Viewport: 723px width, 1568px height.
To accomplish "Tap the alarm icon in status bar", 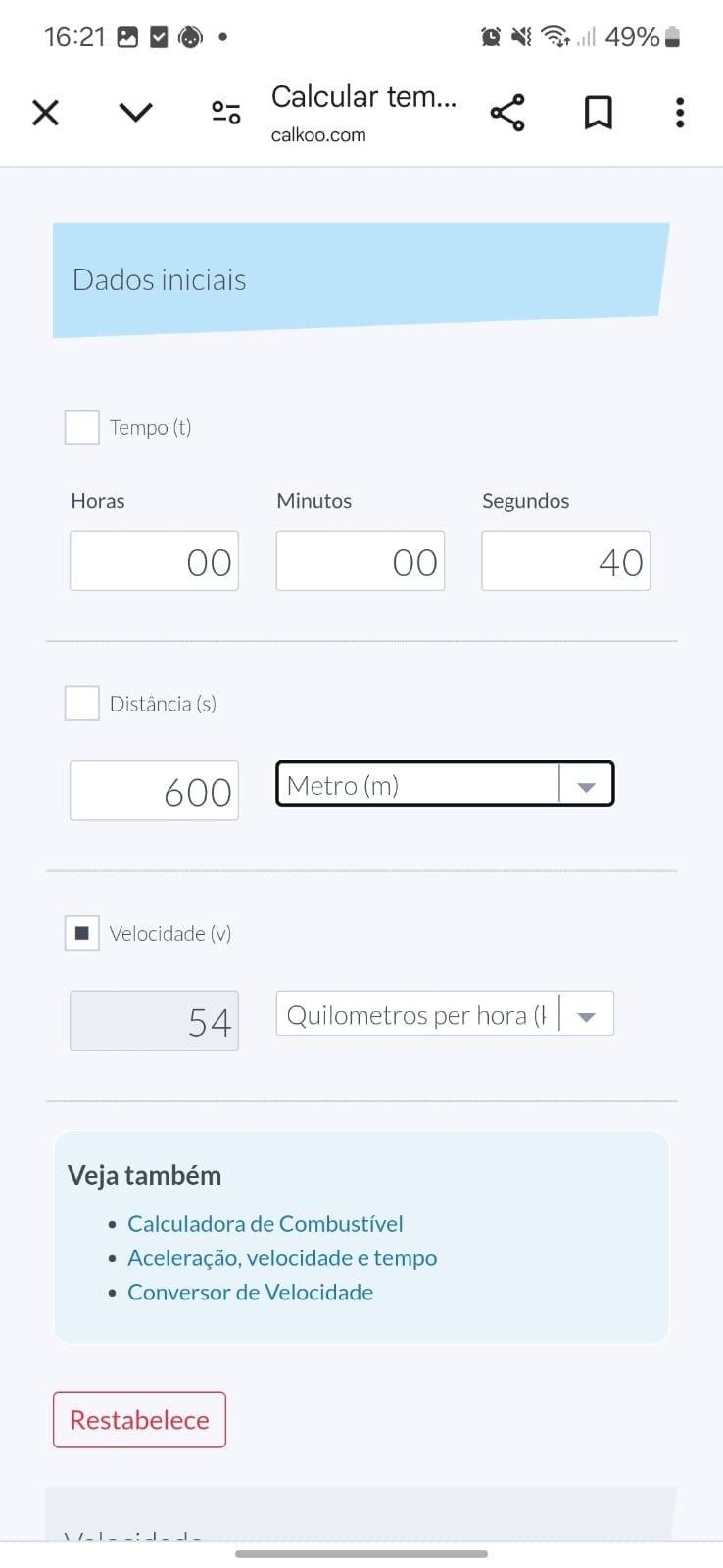I will [491, 37].
